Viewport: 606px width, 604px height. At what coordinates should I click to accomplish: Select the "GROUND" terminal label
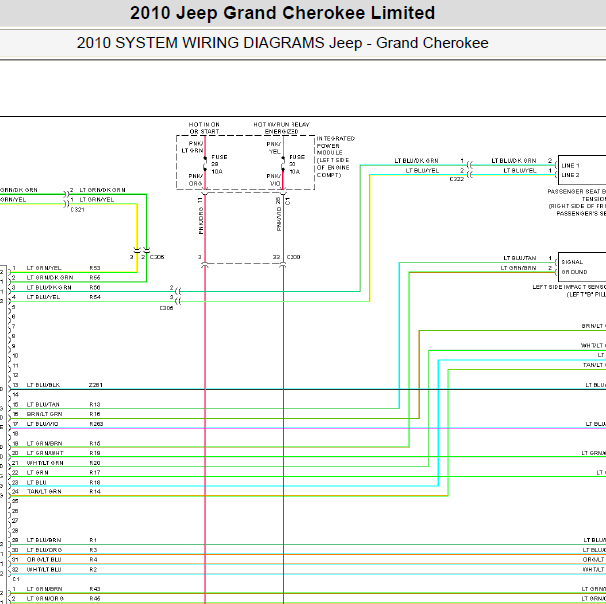point(574,272)
